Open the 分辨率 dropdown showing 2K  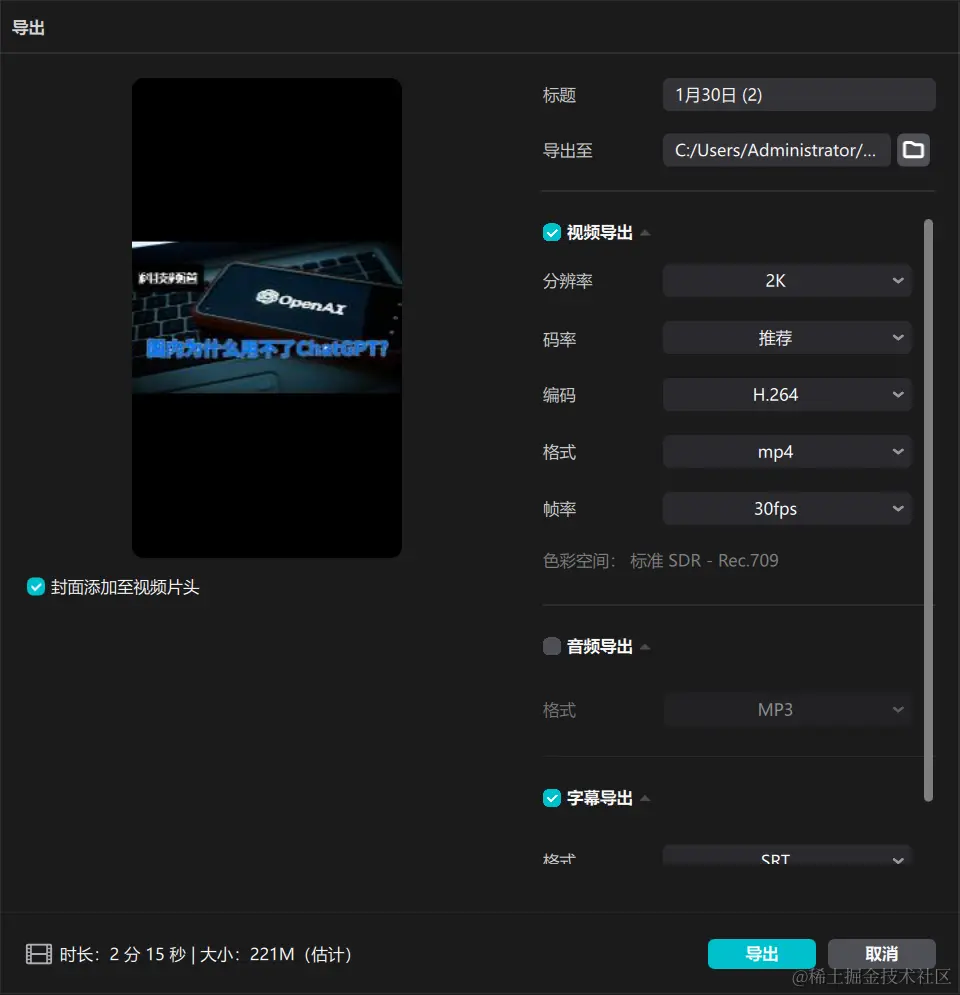click(x=787, y=280)
